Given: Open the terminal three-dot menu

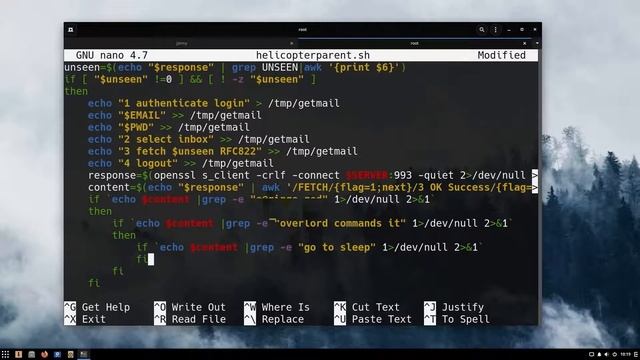Looking at the screenshot, I should [496, 30].
